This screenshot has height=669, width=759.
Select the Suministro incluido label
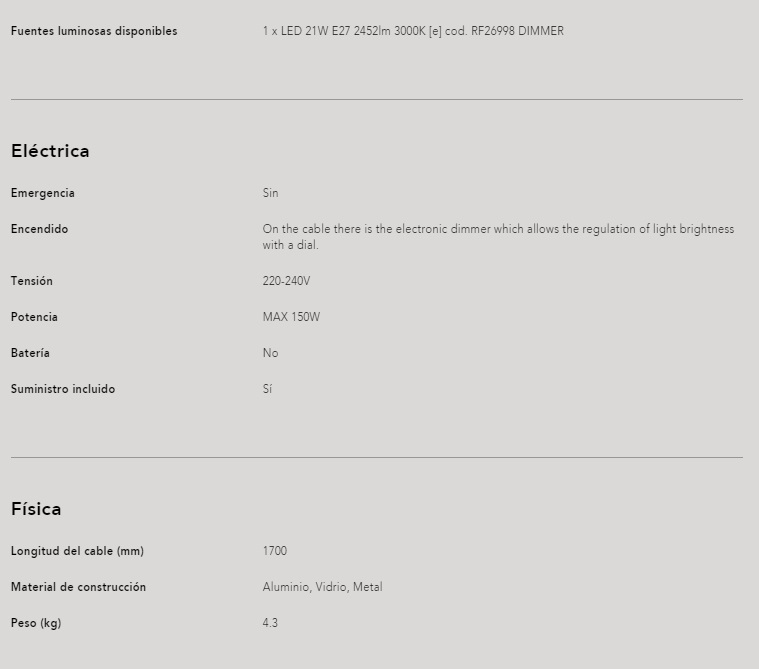[63, 389]
